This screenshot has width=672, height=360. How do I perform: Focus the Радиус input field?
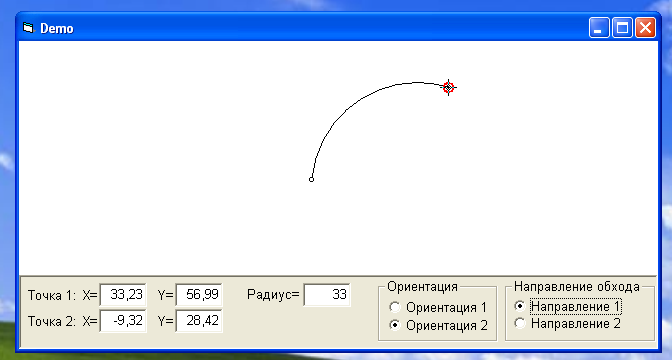[327, 294]
